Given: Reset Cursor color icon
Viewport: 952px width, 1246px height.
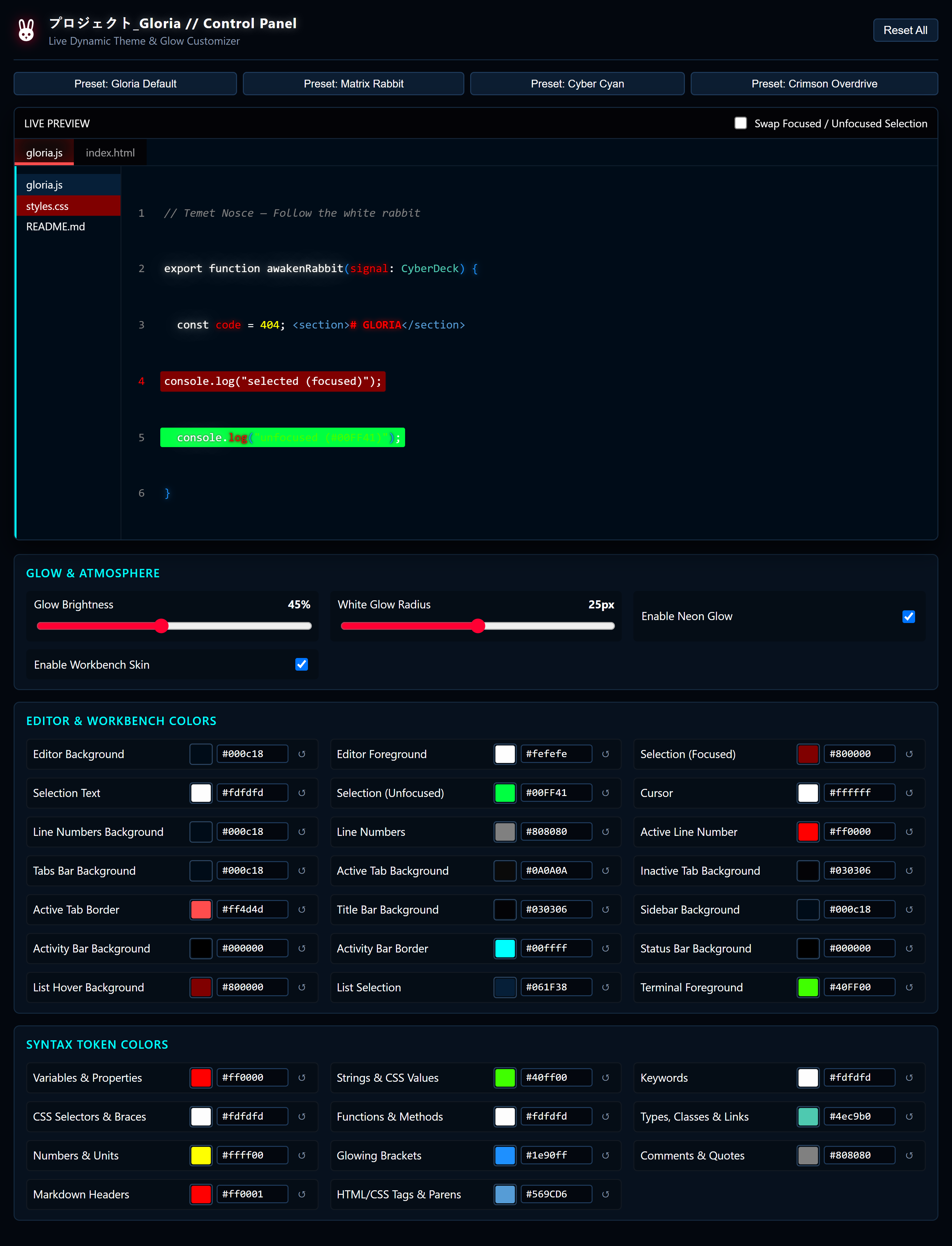Looking at the screenshot, I should [x=910, y=793].
